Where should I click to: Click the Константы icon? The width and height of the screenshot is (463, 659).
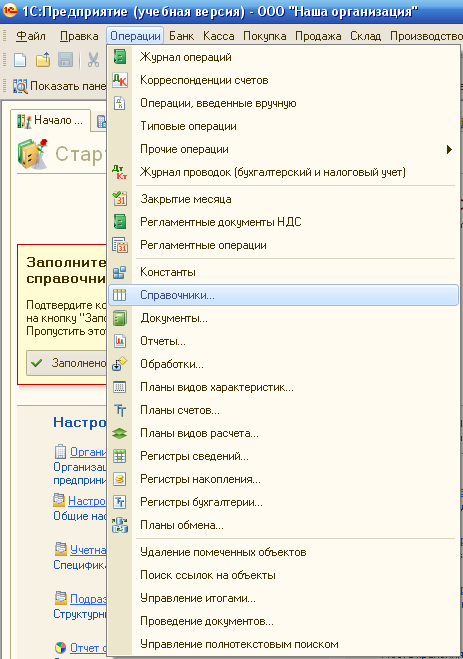pyautogui.click(x=120, y=272)
